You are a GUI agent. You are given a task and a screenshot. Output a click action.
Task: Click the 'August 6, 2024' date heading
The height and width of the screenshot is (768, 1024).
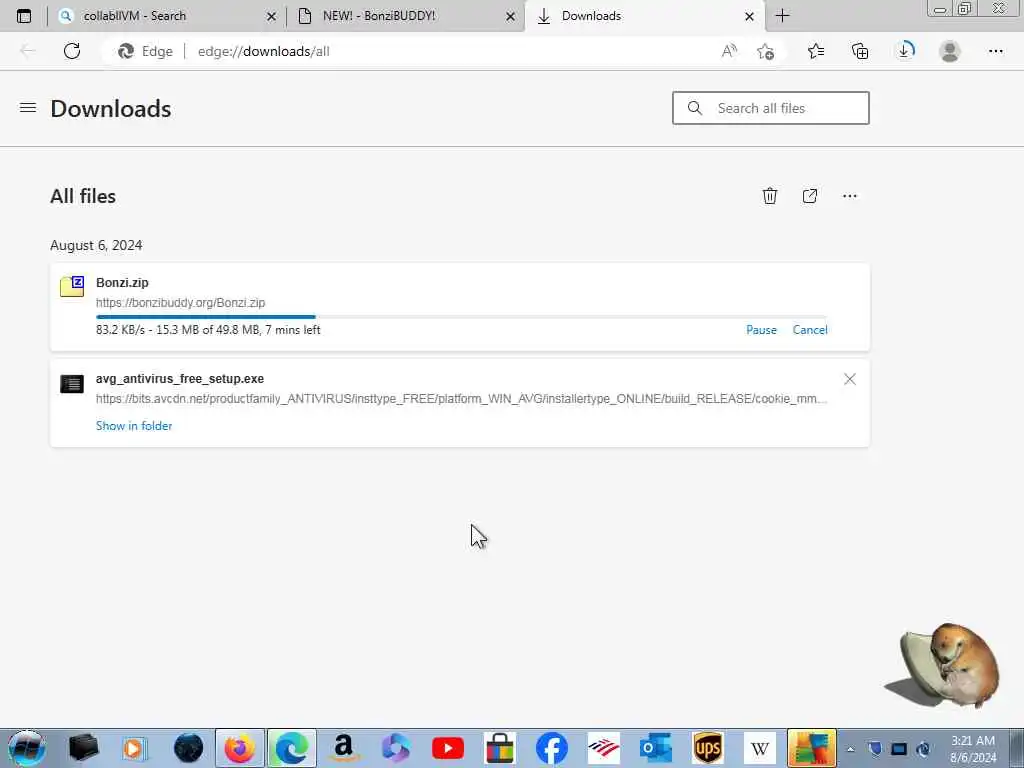[x=96, y=245]
